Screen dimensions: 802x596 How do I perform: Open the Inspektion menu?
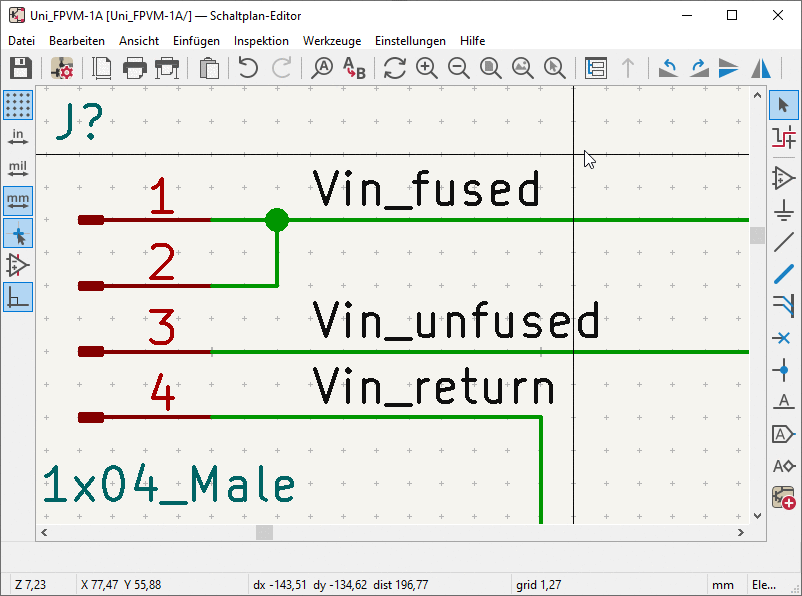click(261, 41)
